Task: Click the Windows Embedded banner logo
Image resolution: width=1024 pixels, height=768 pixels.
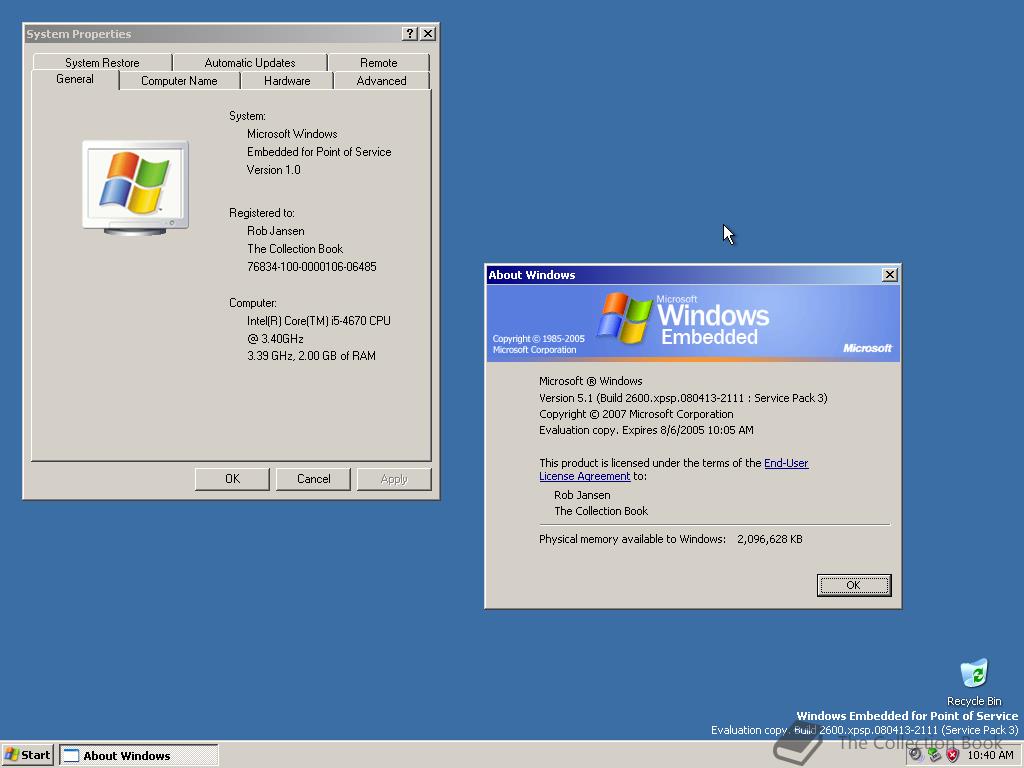Action: tap(683, 319)
